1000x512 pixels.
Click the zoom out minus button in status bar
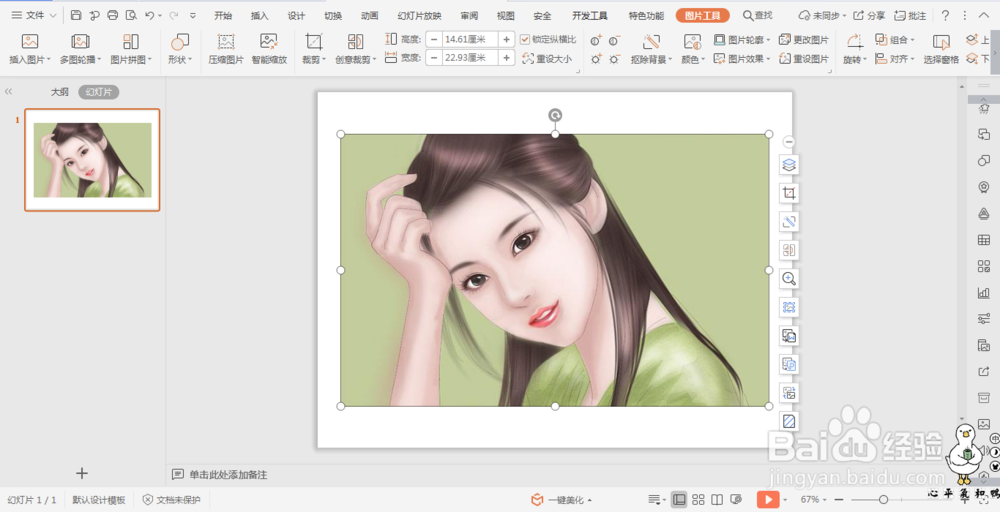click(x=839, y=499)
